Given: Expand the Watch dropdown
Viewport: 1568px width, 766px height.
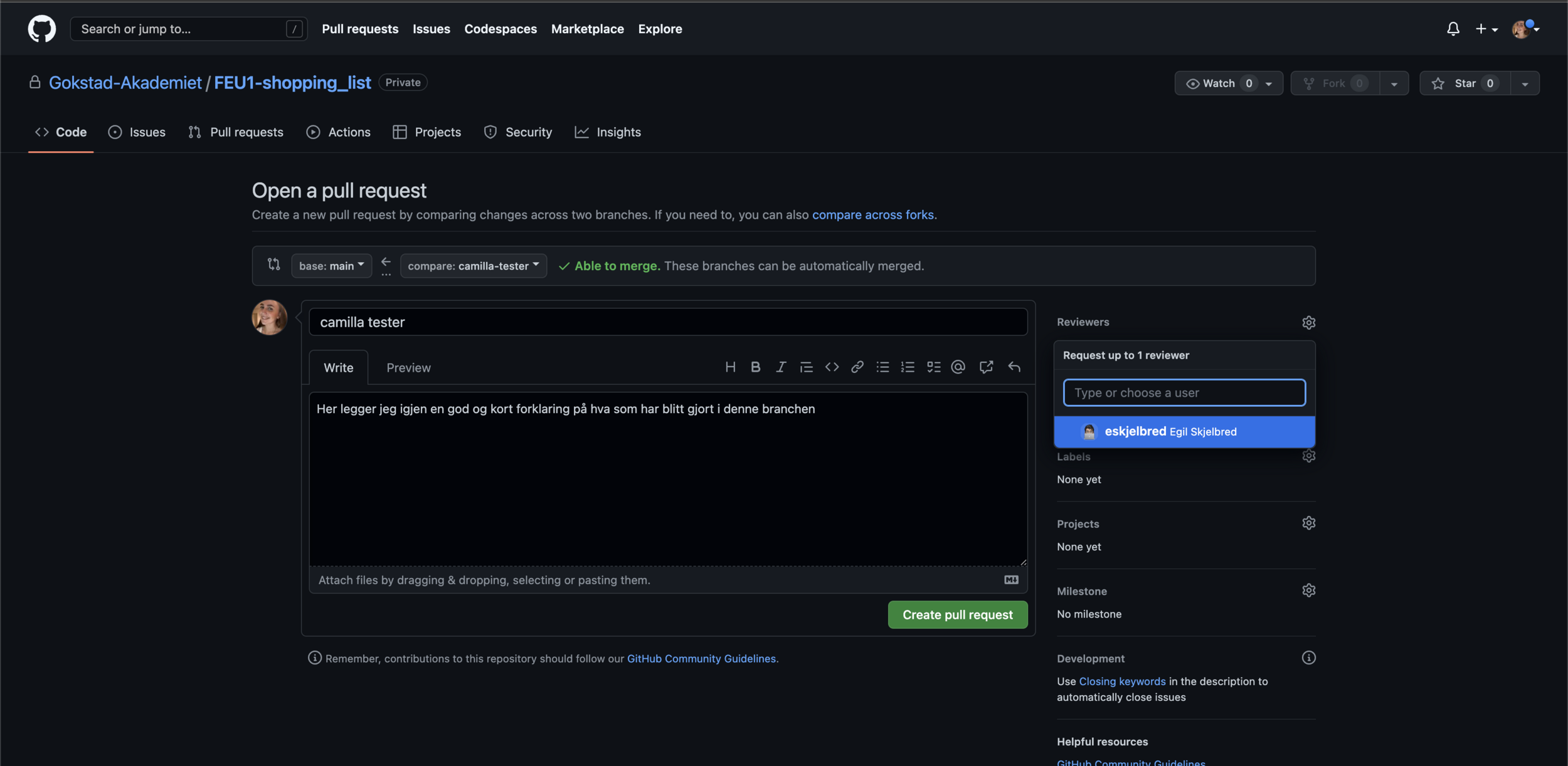Looking at the screenshot, I should [1268, 83].
